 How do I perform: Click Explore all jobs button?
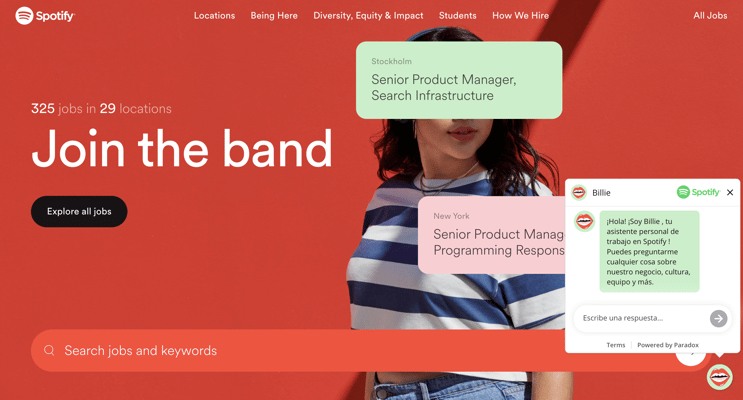pos(79,211)
